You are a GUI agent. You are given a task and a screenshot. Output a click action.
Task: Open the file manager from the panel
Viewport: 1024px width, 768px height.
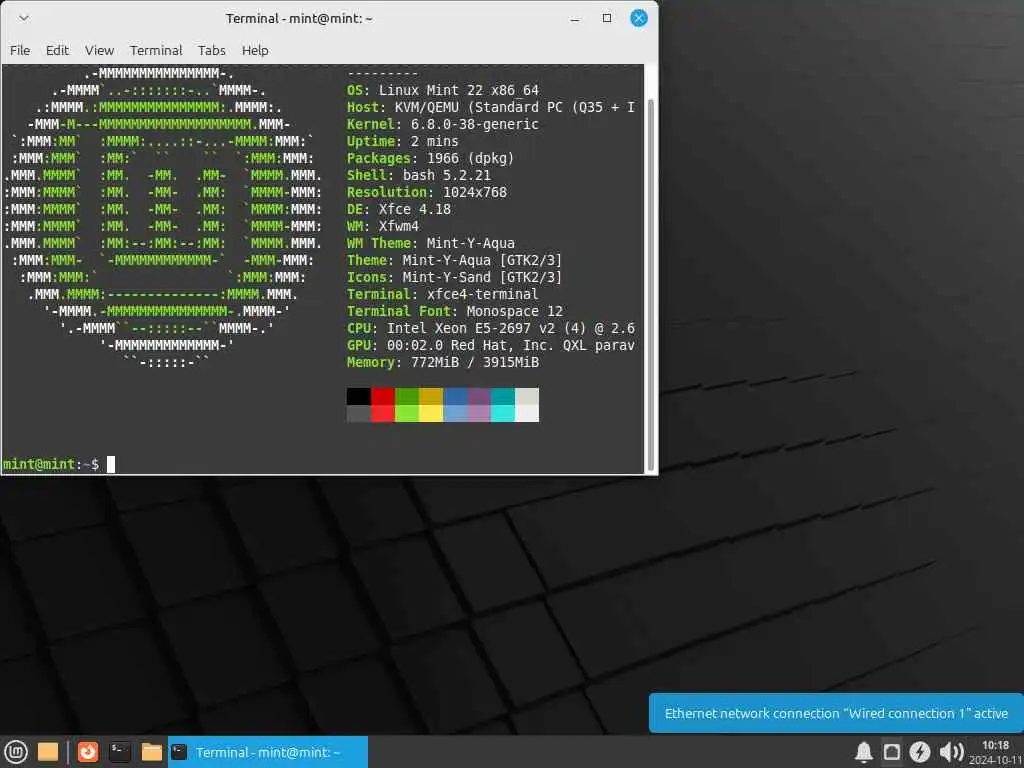[152, 752]
